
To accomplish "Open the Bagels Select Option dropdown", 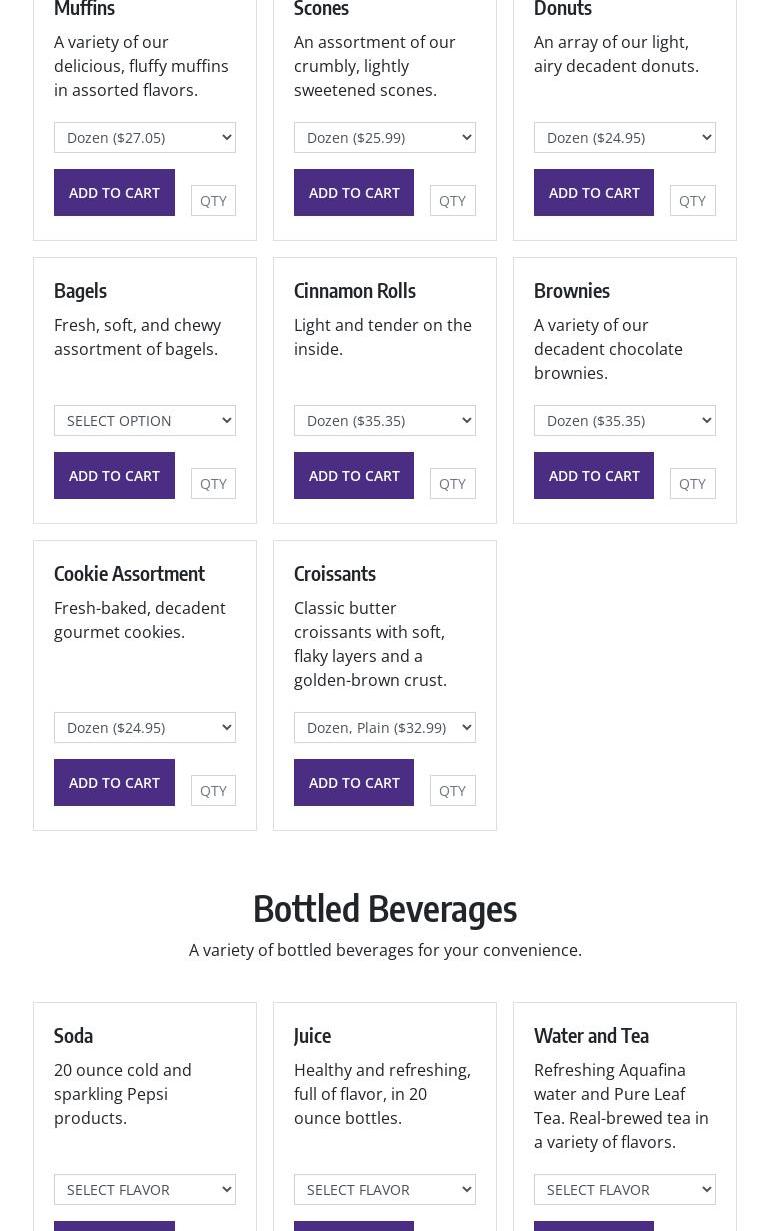I will (144, 420).
